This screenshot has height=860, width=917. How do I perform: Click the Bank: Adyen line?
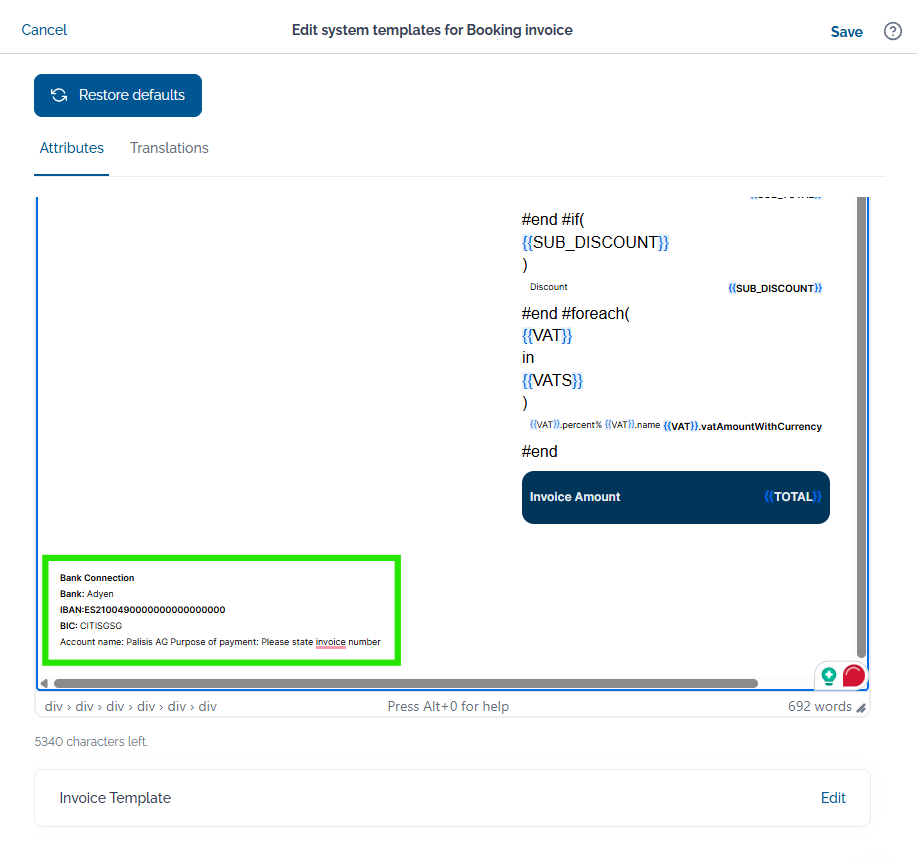pyautogui.click(x=87, y=594)
